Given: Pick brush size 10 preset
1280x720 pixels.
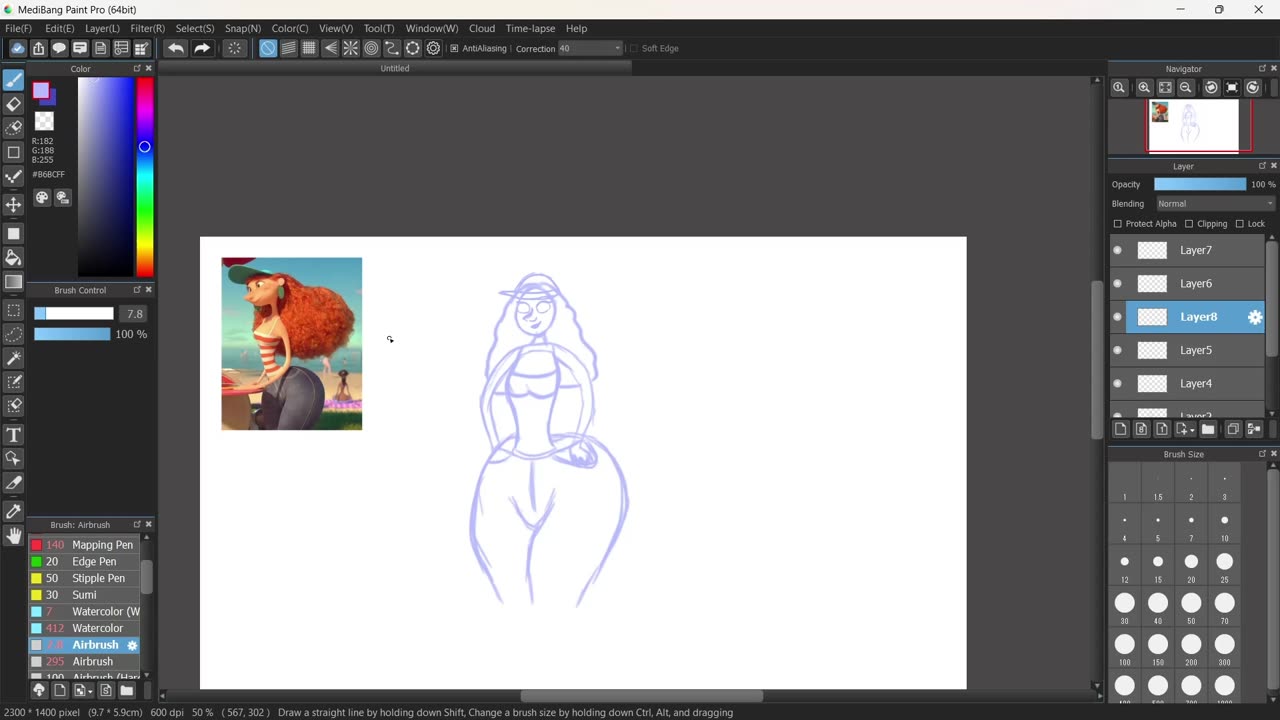Looking at the screenshot, I should pos(1224,525).
